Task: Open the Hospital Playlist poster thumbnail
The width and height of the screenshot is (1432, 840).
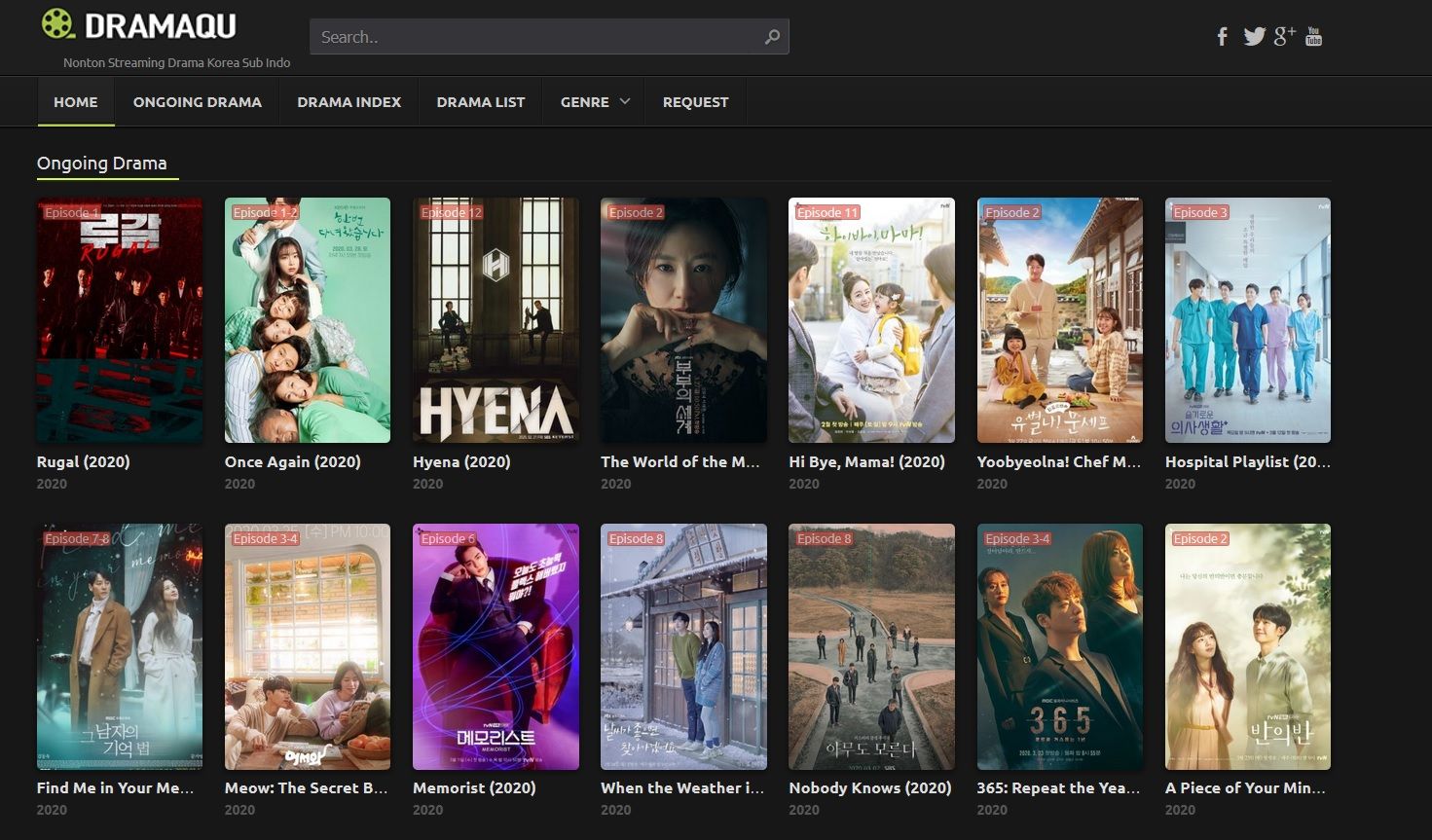Action: pos(1248,320)
